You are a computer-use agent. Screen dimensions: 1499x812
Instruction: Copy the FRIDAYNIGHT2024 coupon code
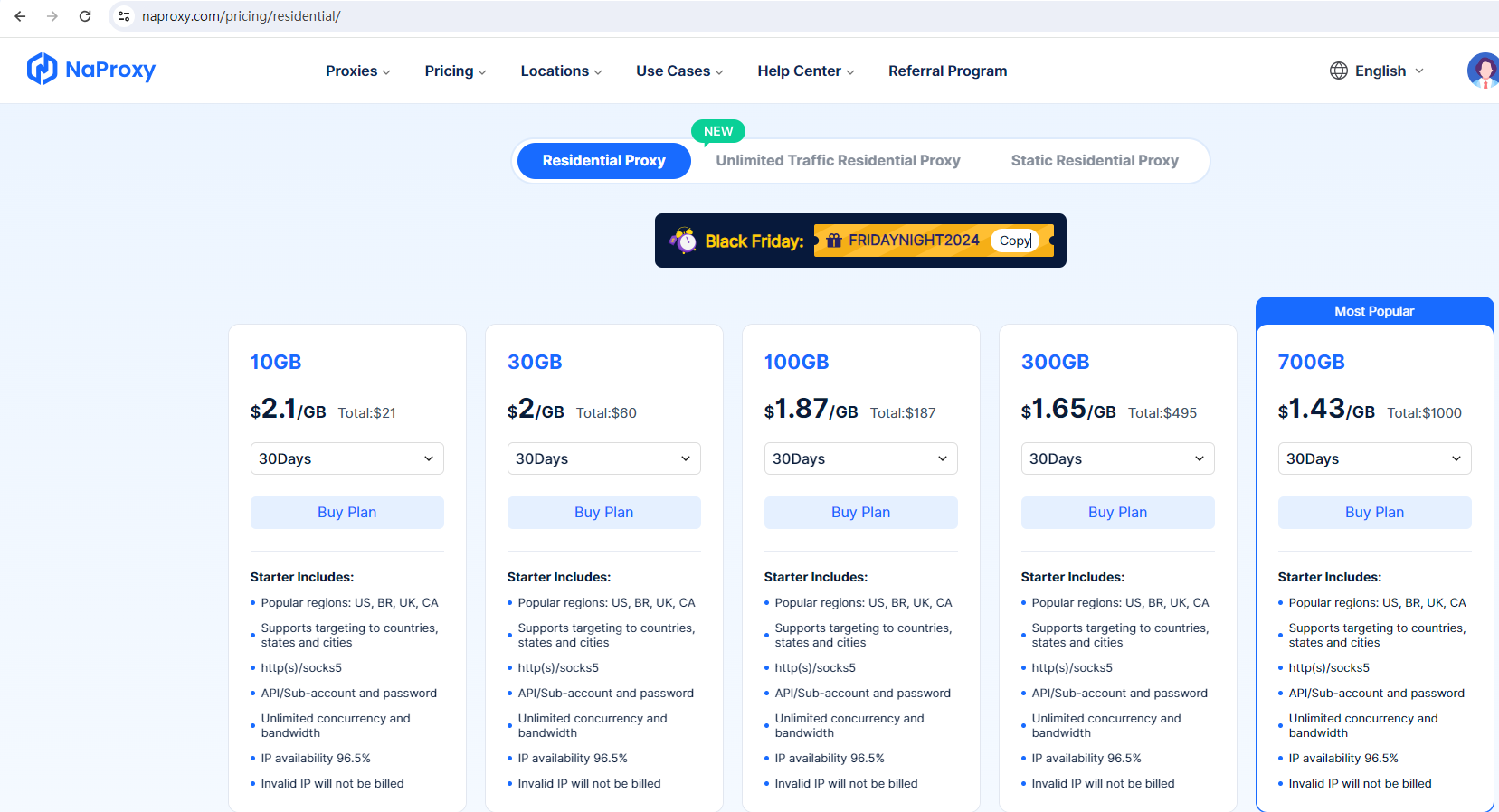(x=1015, y=241)
